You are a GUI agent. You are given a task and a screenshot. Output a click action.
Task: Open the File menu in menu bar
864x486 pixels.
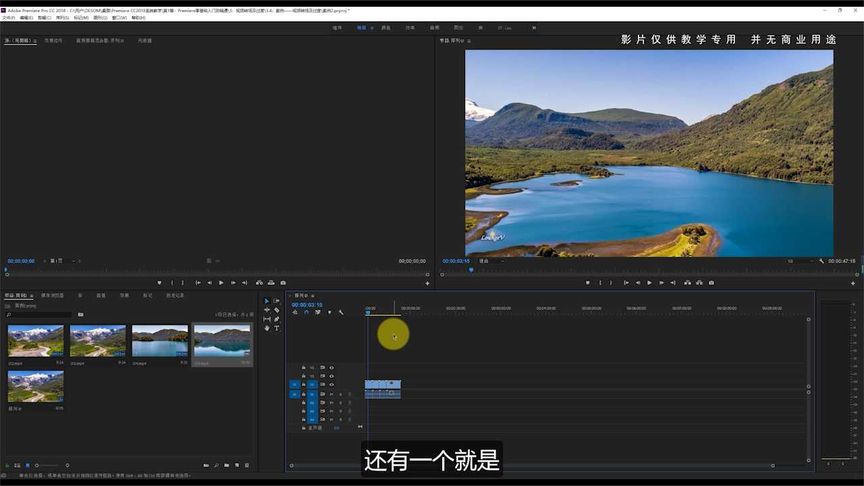[8, 17]
